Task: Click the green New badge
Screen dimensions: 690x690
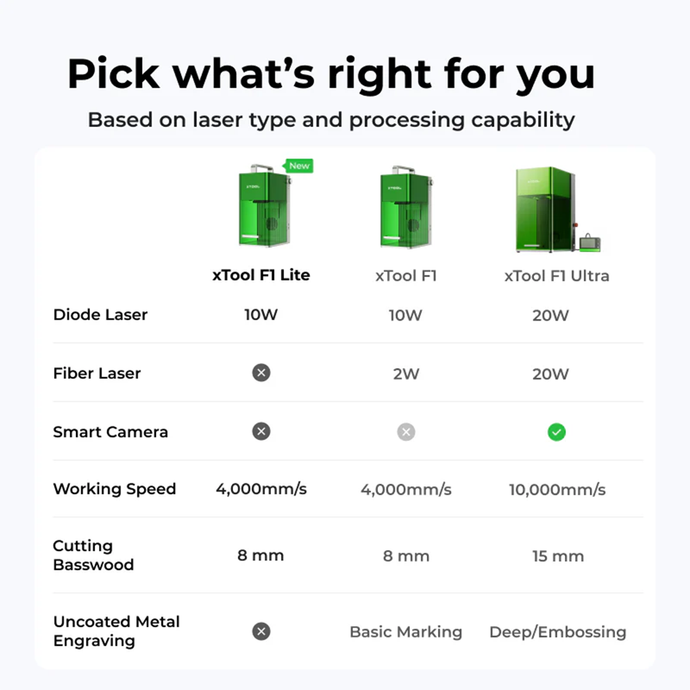Action: pyautogui.click(x=299, y=166)
